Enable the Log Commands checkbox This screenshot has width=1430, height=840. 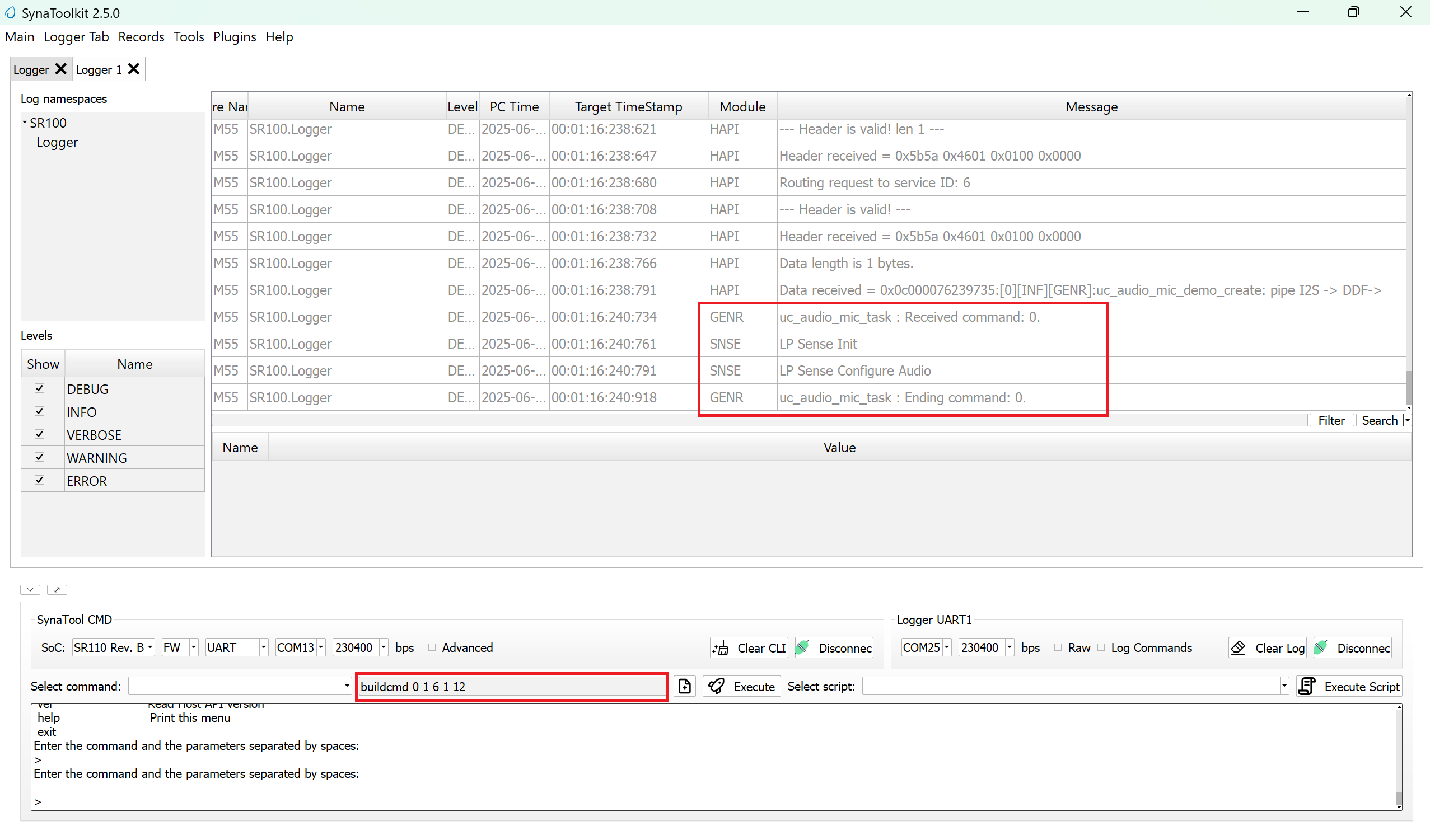coord(1101,647)
